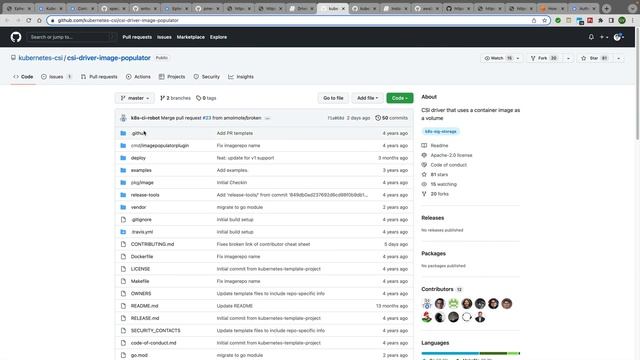Open RELEASE.md file
Image resolution: width=640 pixels, height=360 pixels.
coord(145,318)
